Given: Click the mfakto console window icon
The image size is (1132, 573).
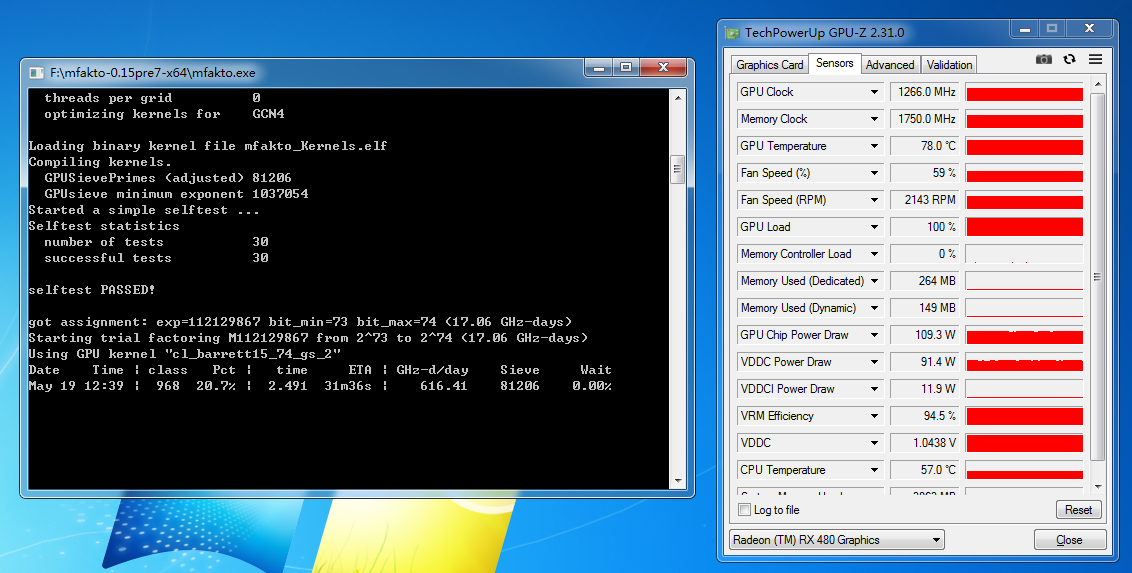Looking at the screenshot, I should coord(36,73).
